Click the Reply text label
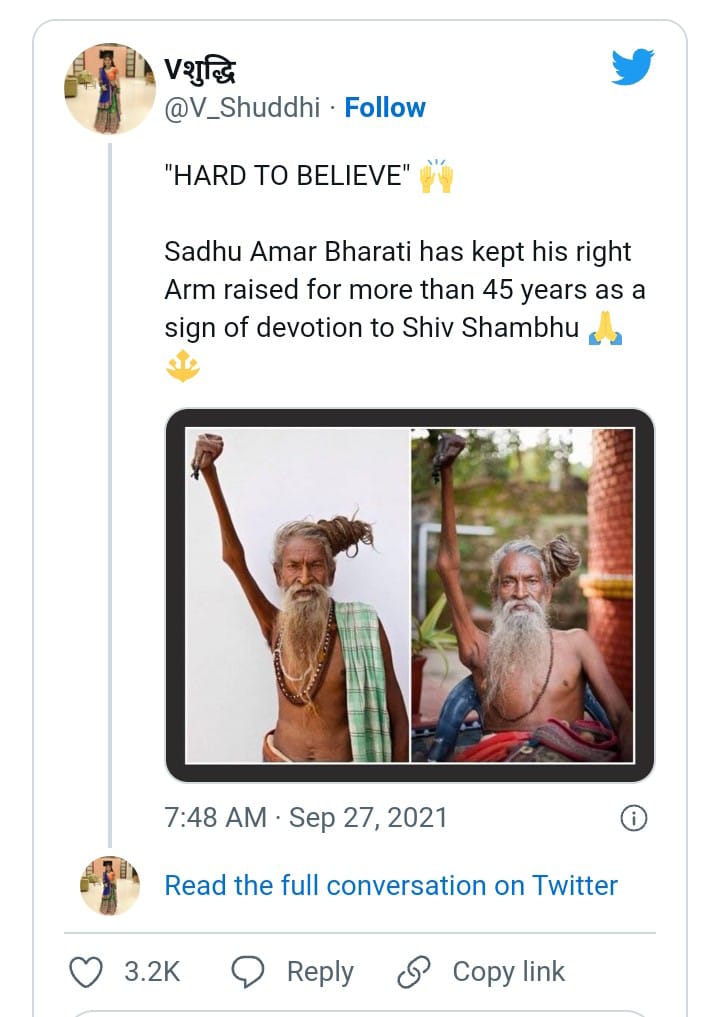 [x=320, y=972]
